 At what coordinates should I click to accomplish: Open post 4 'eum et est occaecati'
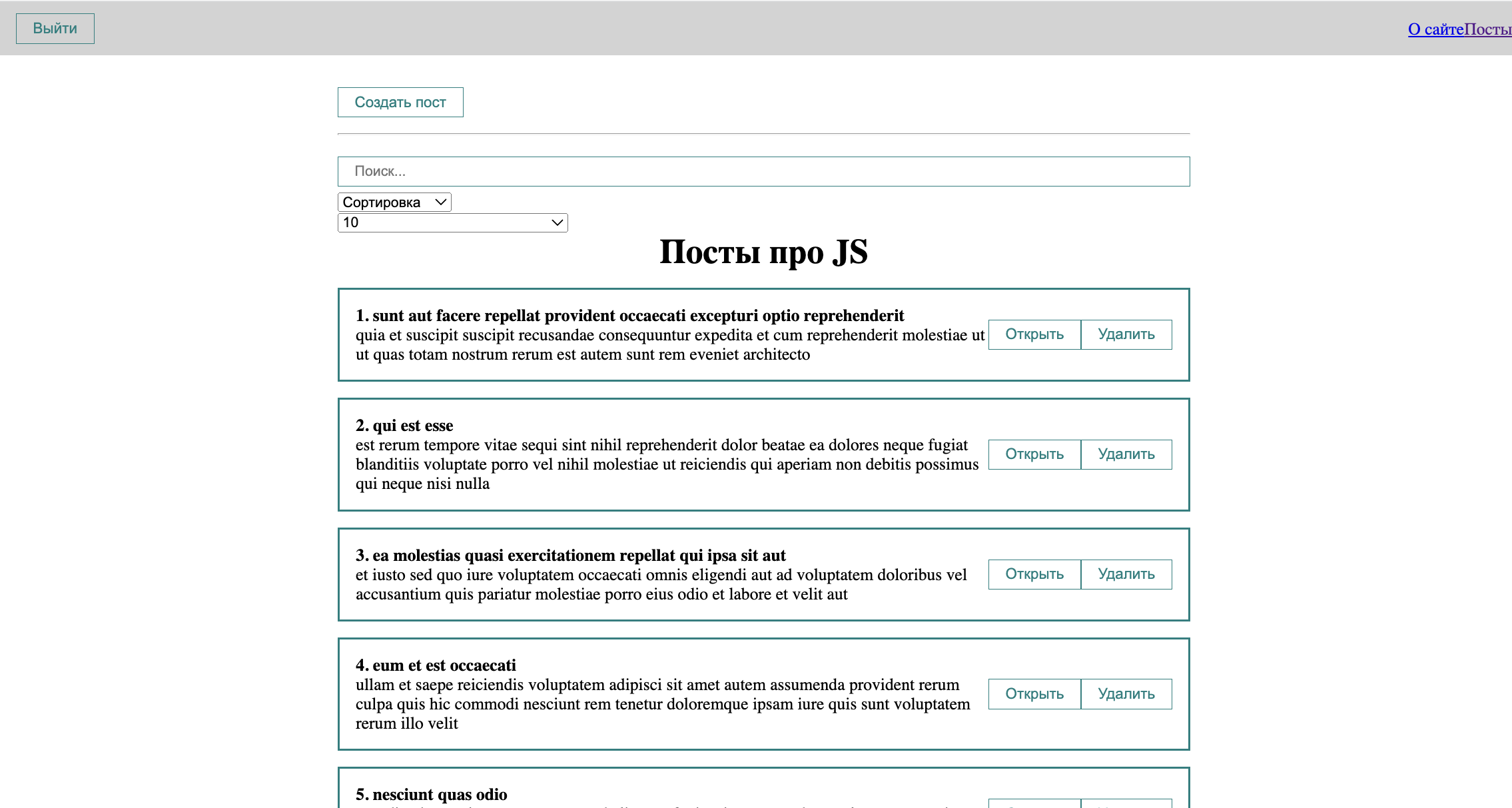[x=1034, y=694]
